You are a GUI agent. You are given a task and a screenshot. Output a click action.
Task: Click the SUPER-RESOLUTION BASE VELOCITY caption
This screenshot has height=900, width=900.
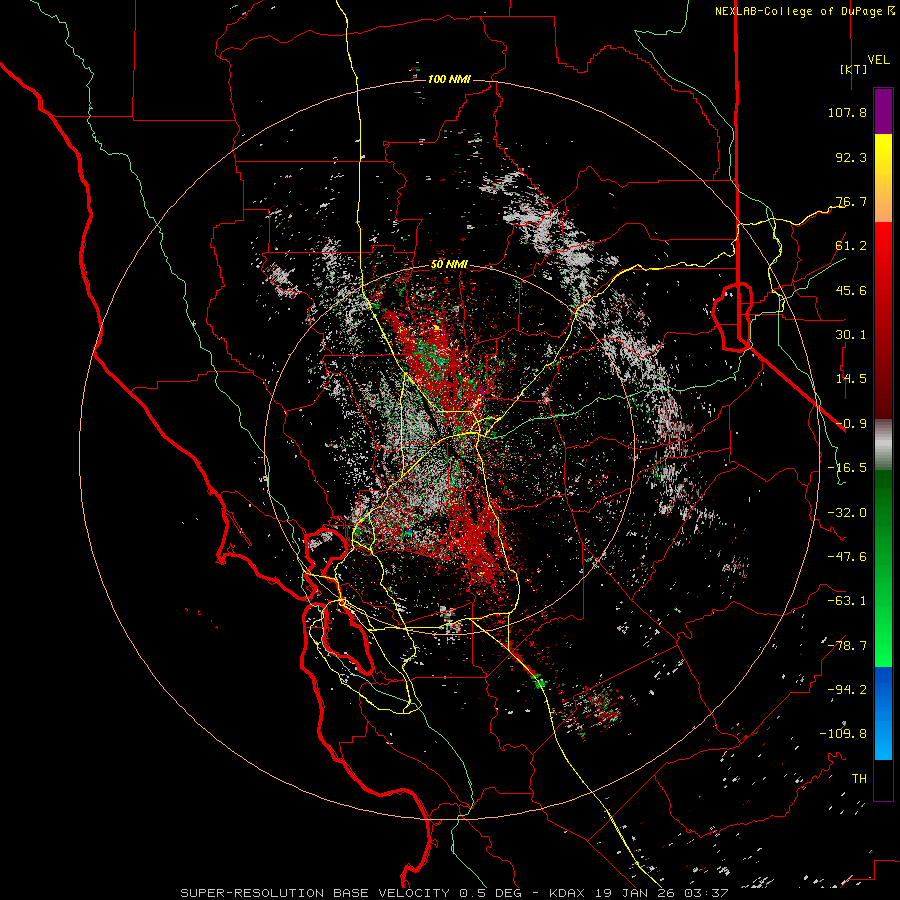pyautogui.click(x=315, y=893)
